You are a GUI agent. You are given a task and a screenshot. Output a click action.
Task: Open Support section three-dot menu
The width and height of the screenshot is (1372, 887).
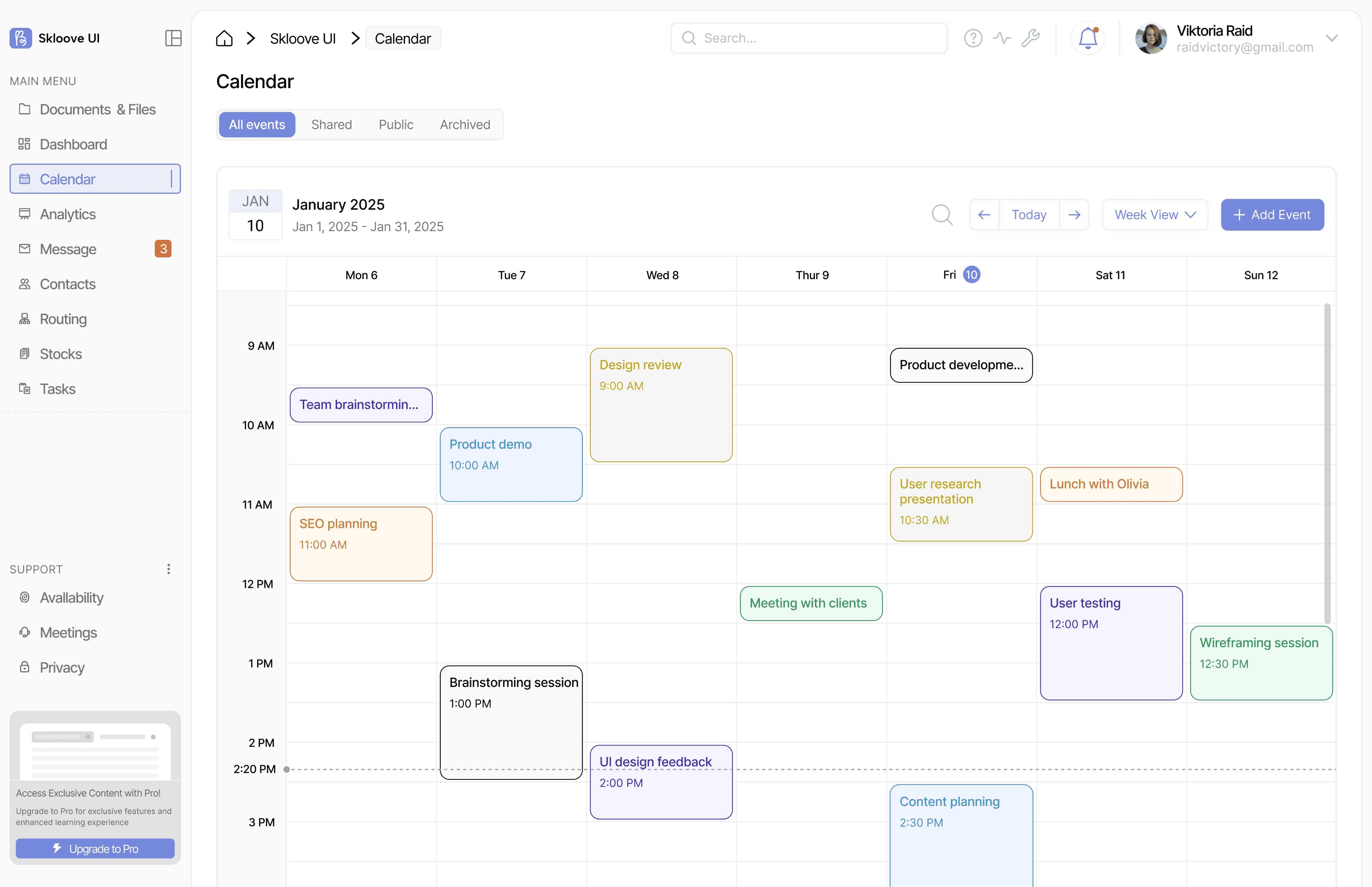coord(168,569)
